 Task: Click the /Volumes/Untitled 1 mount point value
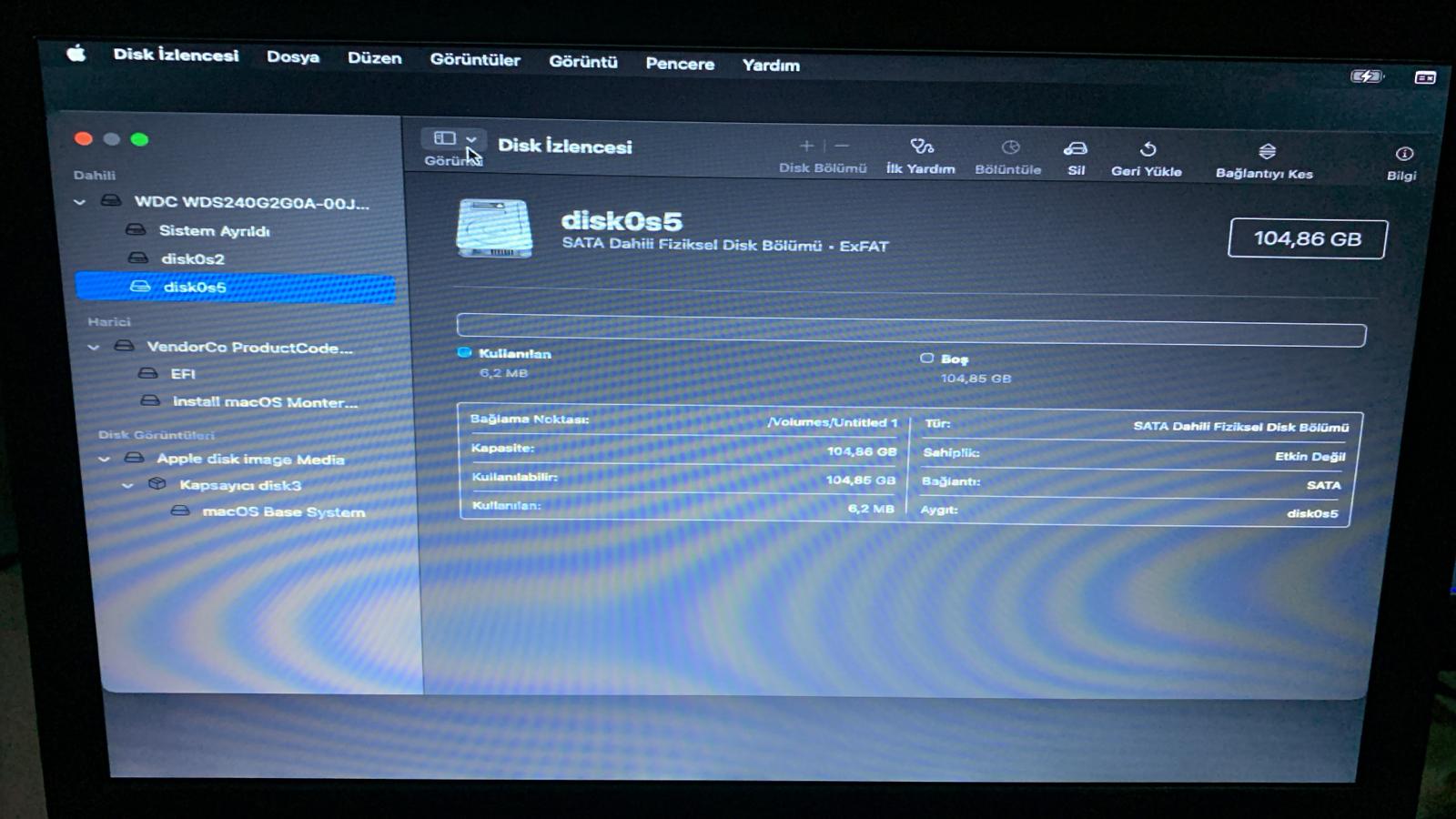point(833,422)
